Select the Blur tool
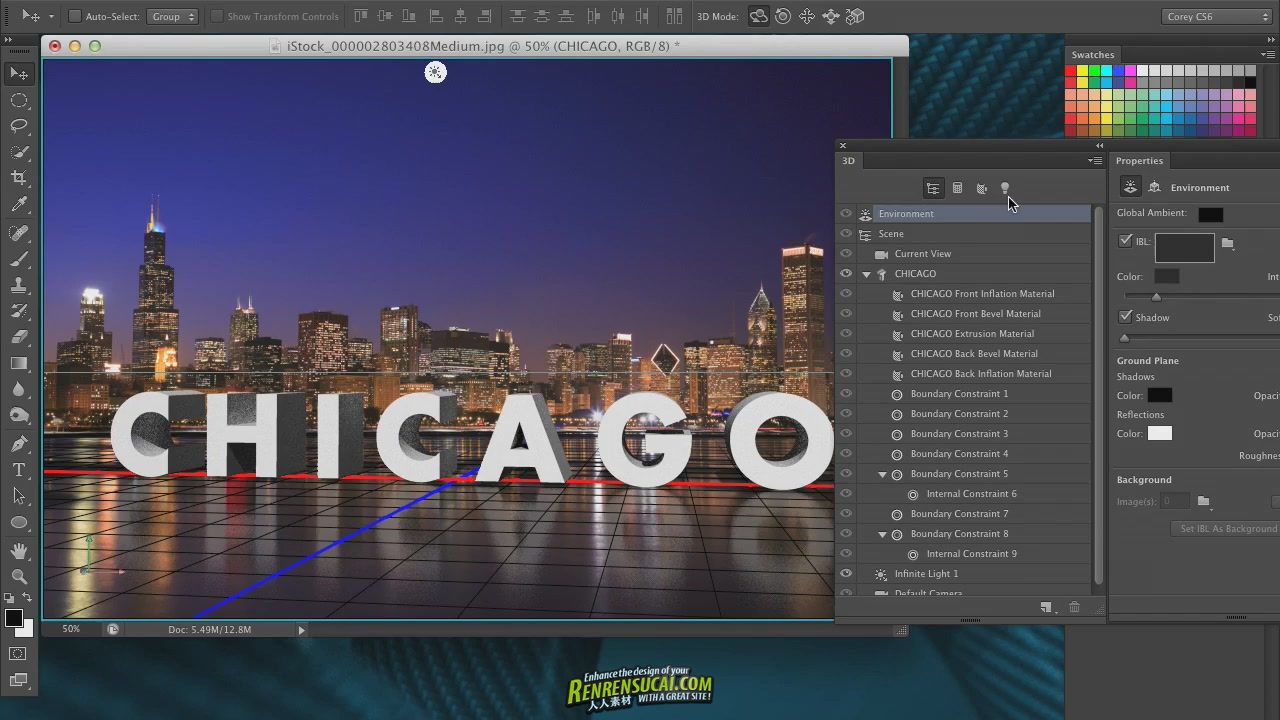Image resolution: width=1280 pixels, height=720 pixels. 19,389
